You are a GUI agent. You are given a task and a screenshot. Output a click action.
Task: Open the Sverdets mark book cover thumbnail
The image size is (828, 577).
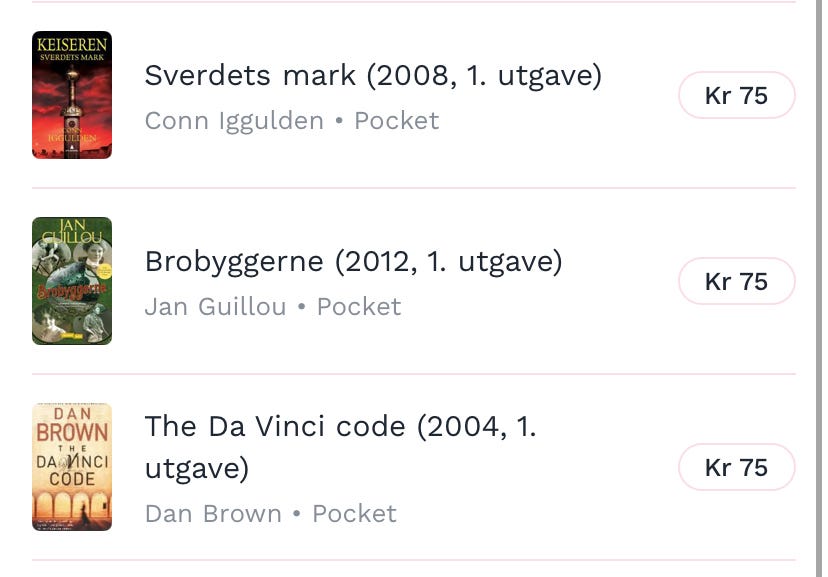[x=72, y=95]
